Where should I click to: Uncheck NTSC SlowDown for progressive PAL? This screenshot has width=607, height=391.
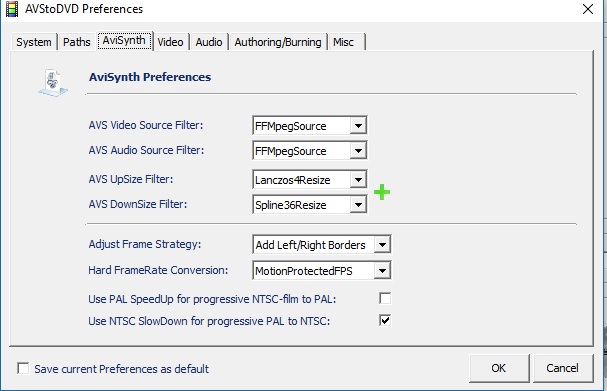pos(385,321)
